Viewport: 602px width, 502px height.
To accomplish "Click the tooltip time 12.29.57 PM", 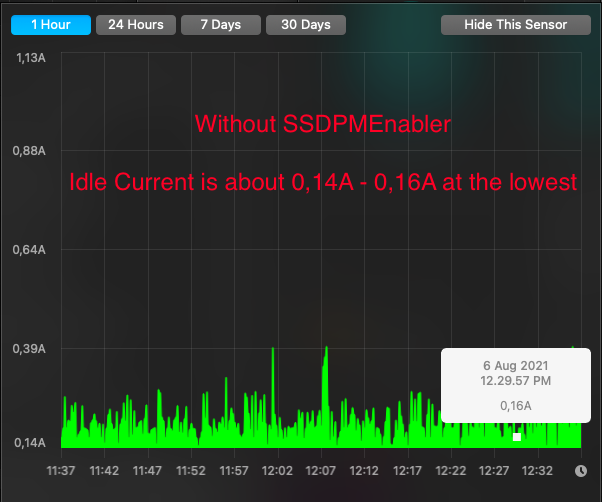I will 516,381.
